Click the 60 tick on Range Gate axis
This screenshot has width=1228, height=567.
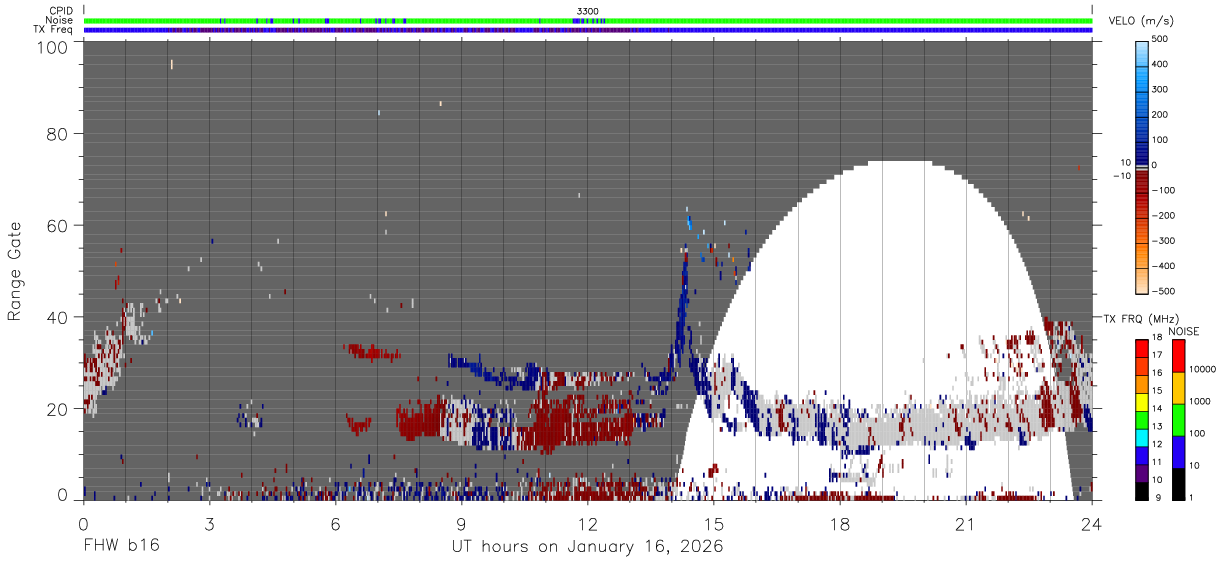click(59, 225)
